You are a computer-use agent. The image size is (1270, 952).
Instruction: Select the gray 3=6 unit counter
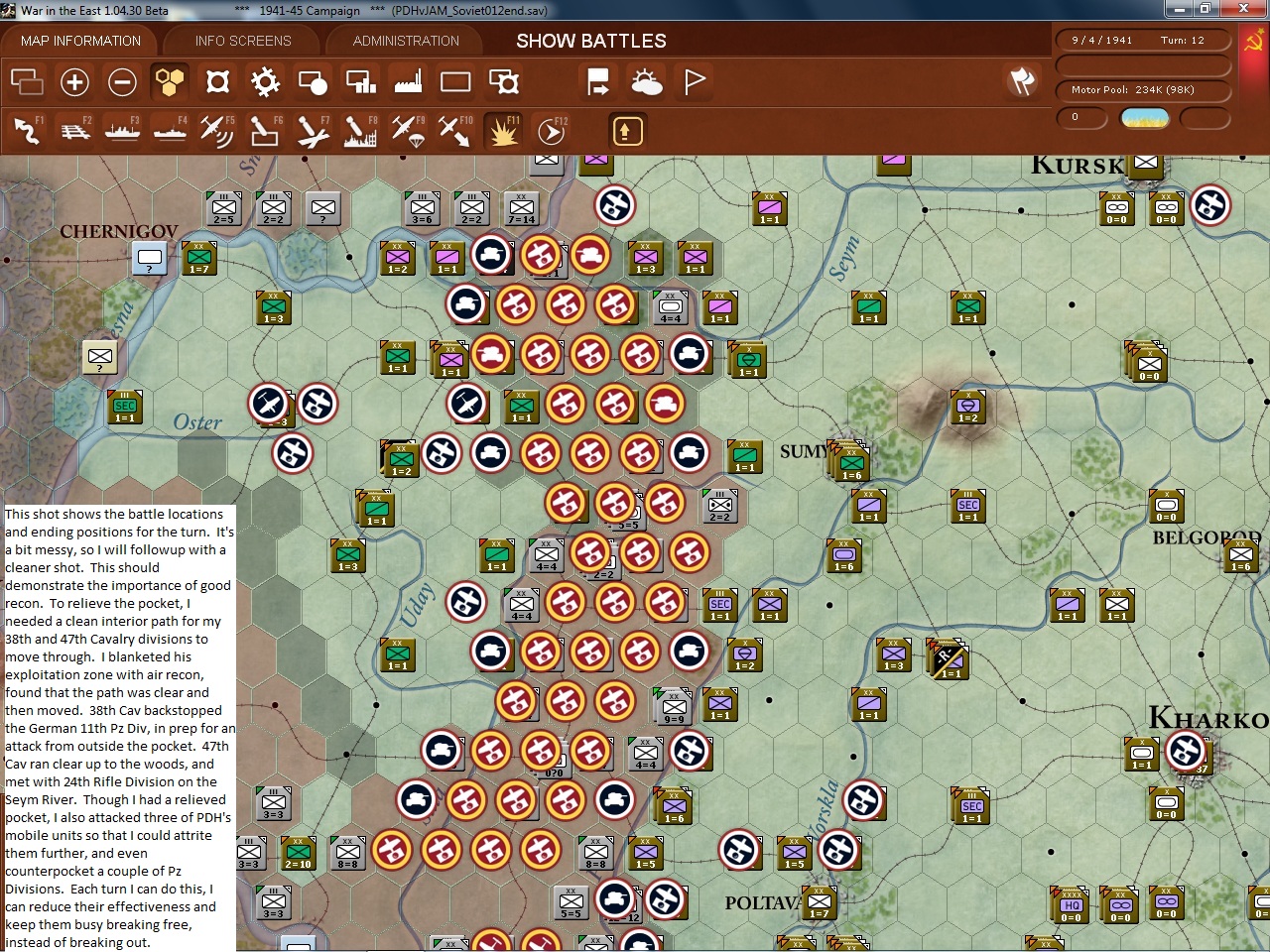(x=422, y=208)
